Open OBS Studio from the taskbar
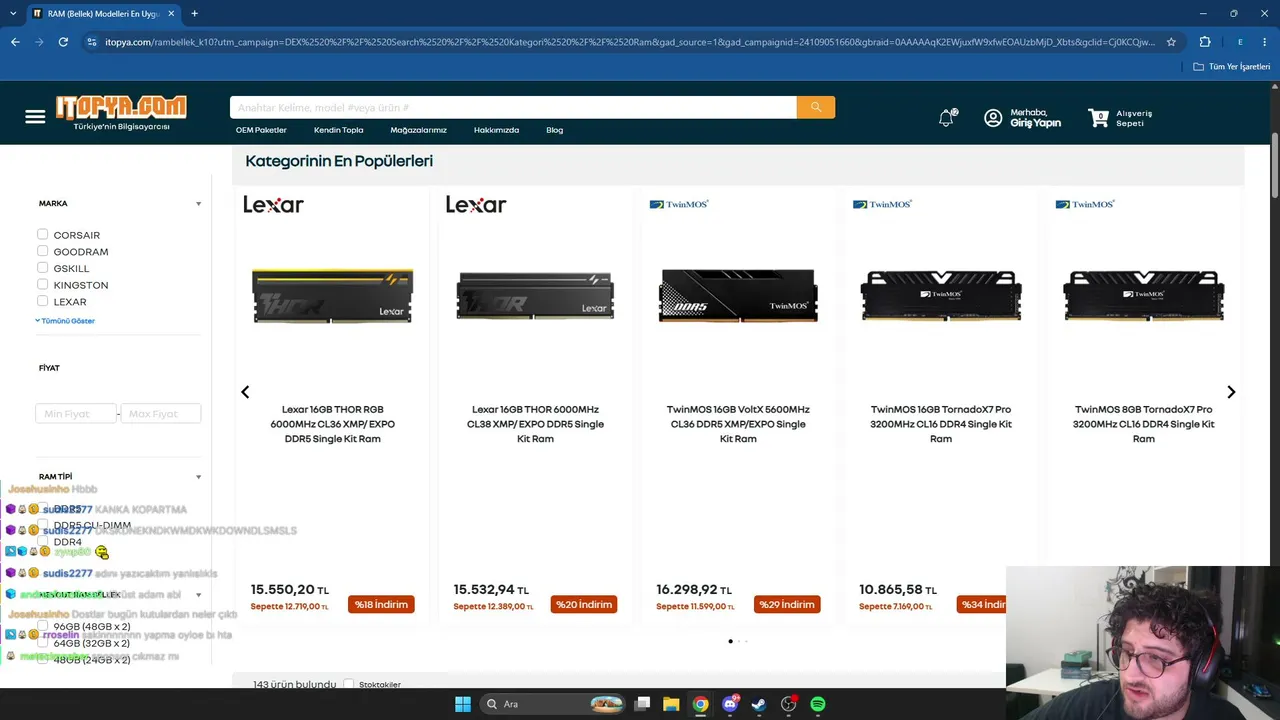This screenshot has height=720, width=1280. tap(789, 704)
